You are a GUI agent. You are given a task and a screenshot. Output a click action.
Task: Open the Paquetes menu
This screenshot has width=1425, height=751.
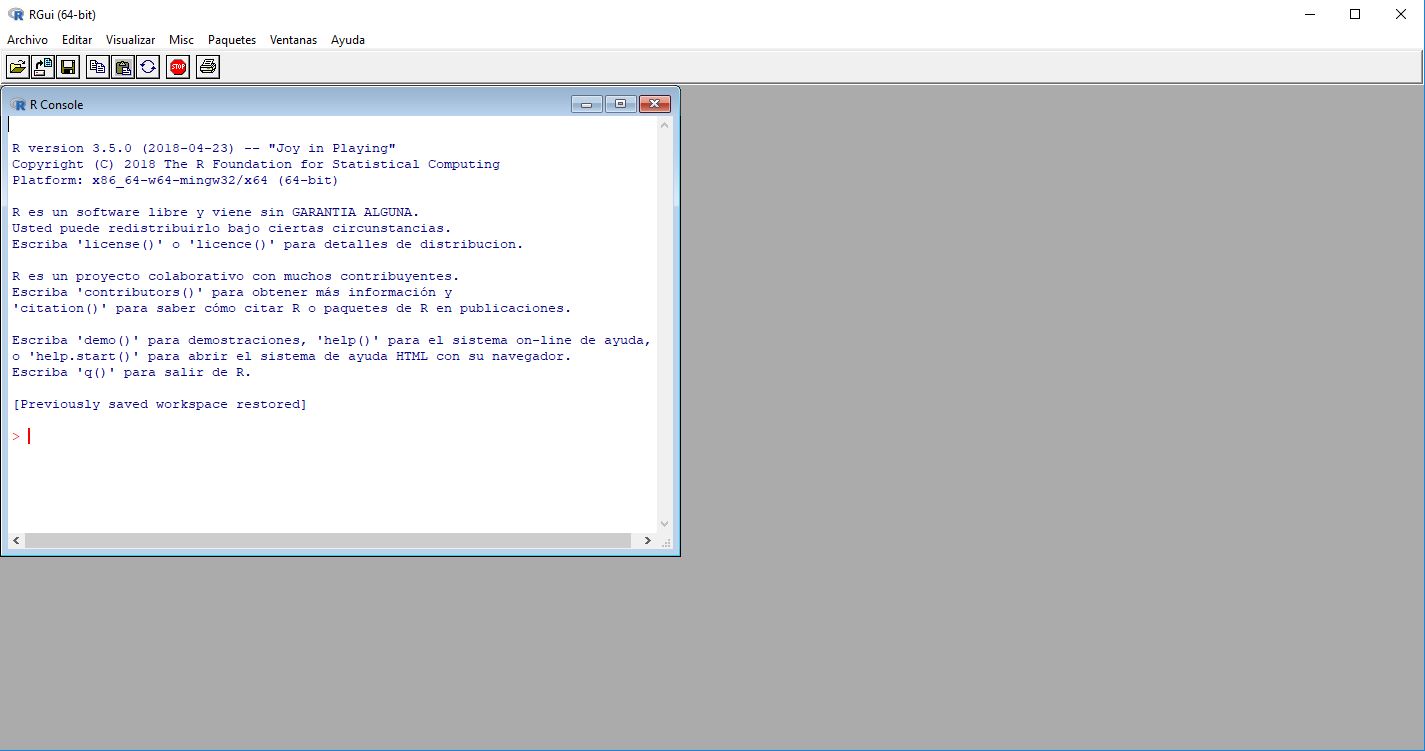[x=232, y=40]
